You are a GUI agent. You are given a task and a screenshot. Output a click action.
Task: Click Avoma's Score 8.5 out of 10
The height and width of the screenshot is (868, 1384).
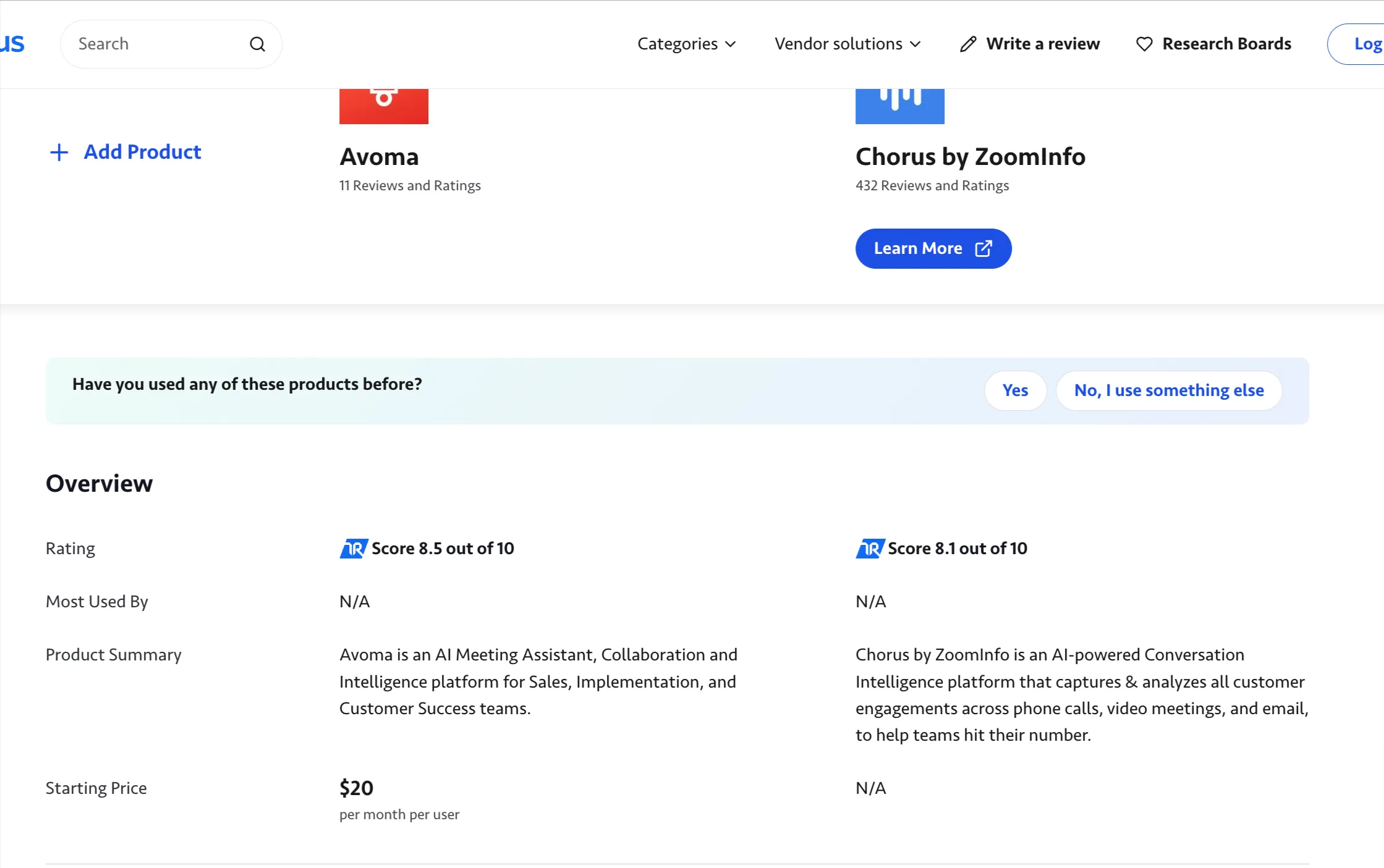443,549
